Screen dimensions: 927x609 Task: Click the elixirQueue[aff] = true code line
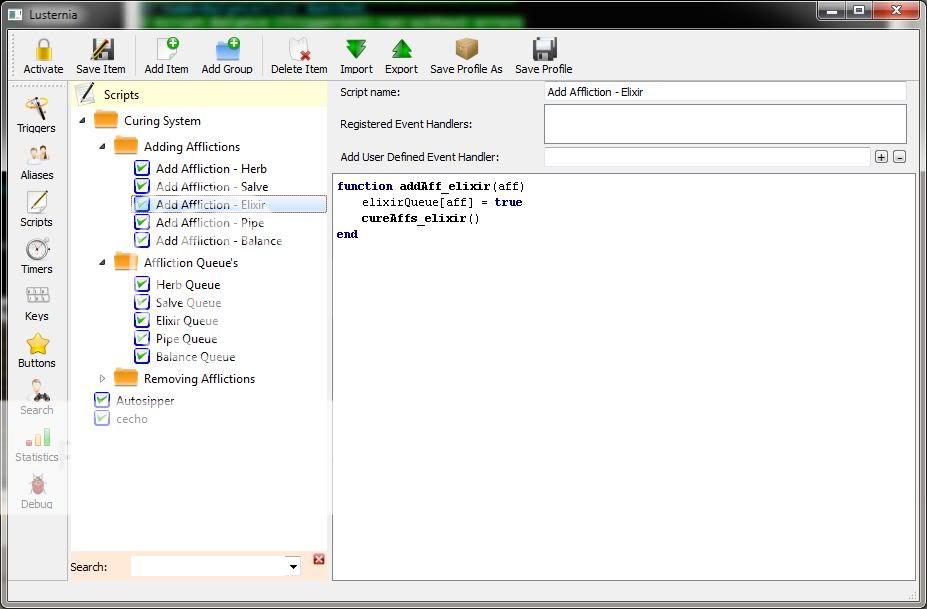[x=442, y=202]
